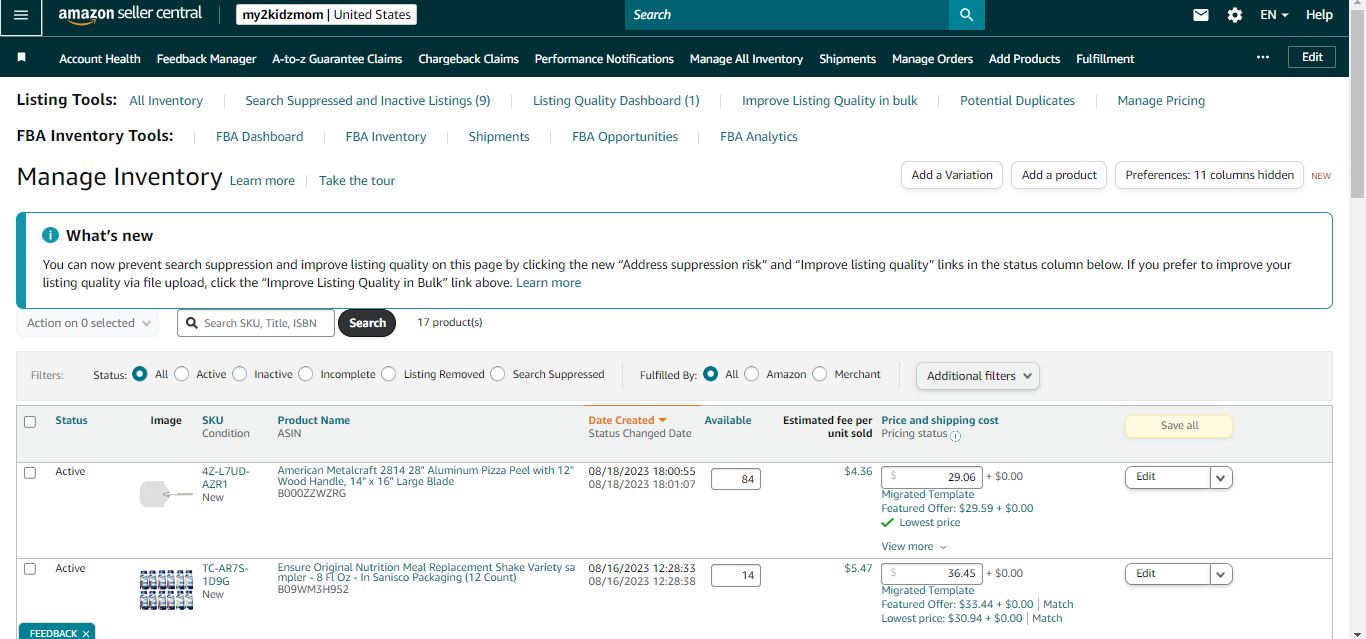Open the pizza peel product thumbnail
Viewport: 1366px width, 639px height.
[166, 494]
